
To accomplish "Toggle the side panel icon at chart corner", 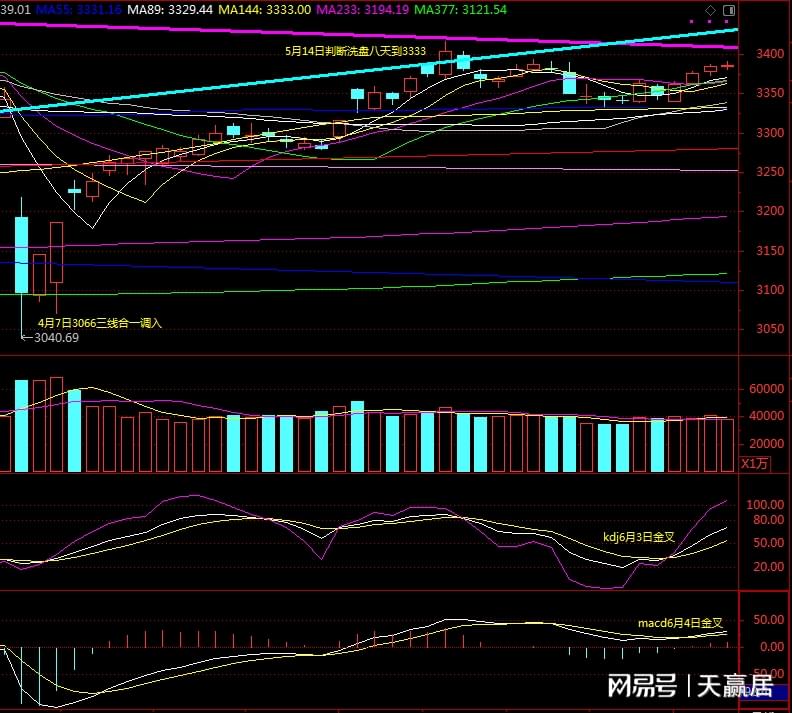I will click(x=729, y=10).
